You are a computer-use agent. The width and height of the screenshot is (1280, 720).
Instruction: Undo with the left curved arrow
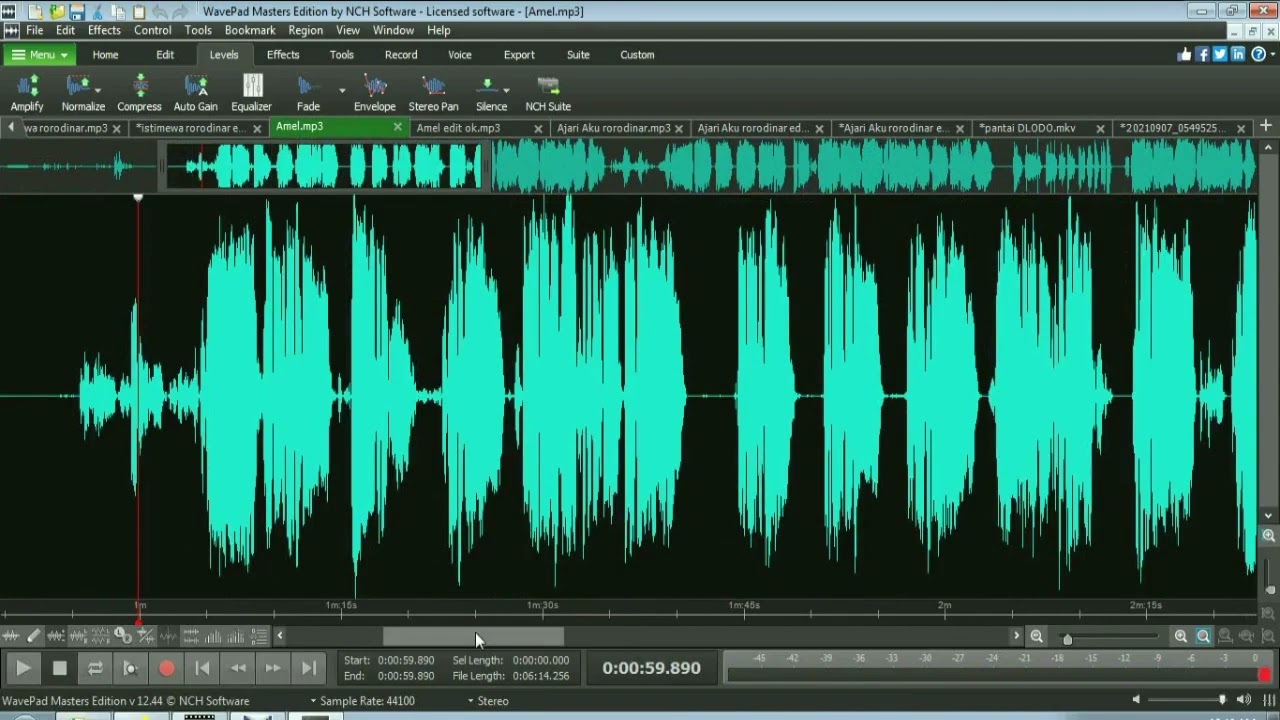click(160, 12)
